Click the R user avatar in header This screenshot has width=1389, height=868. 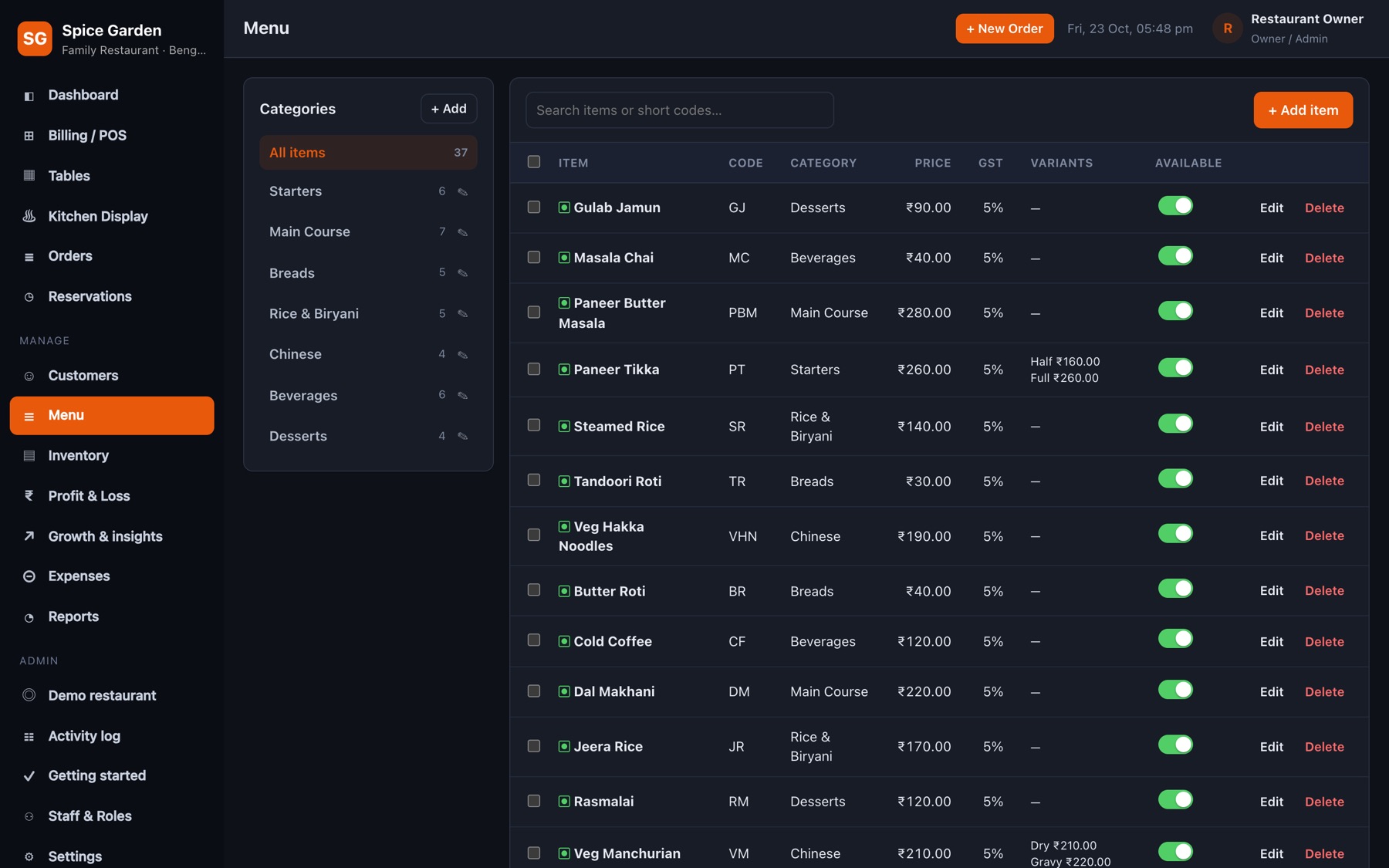[1227, 29]
